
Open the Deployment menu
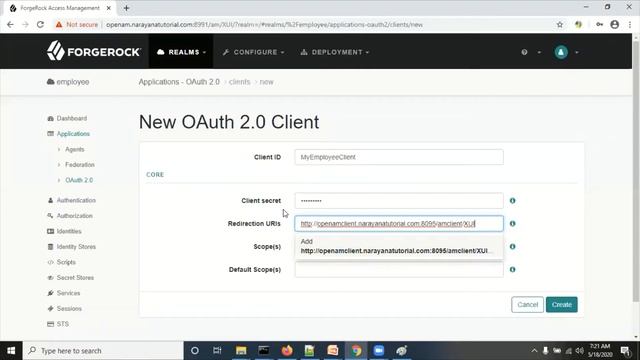tap(335, 52)
